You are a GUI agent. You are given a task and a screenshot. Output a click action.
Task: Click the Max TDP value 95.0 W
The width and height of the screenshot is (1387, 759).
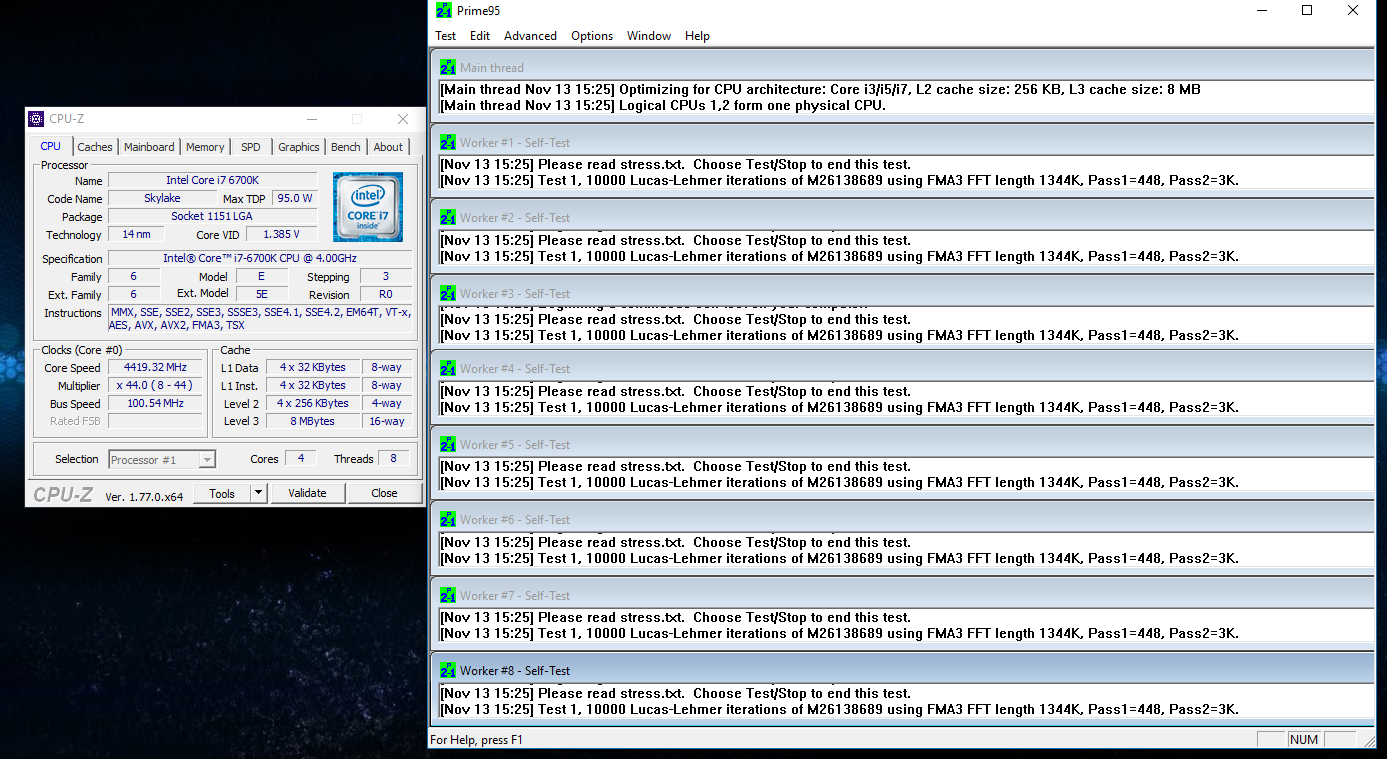click(295, 199)
